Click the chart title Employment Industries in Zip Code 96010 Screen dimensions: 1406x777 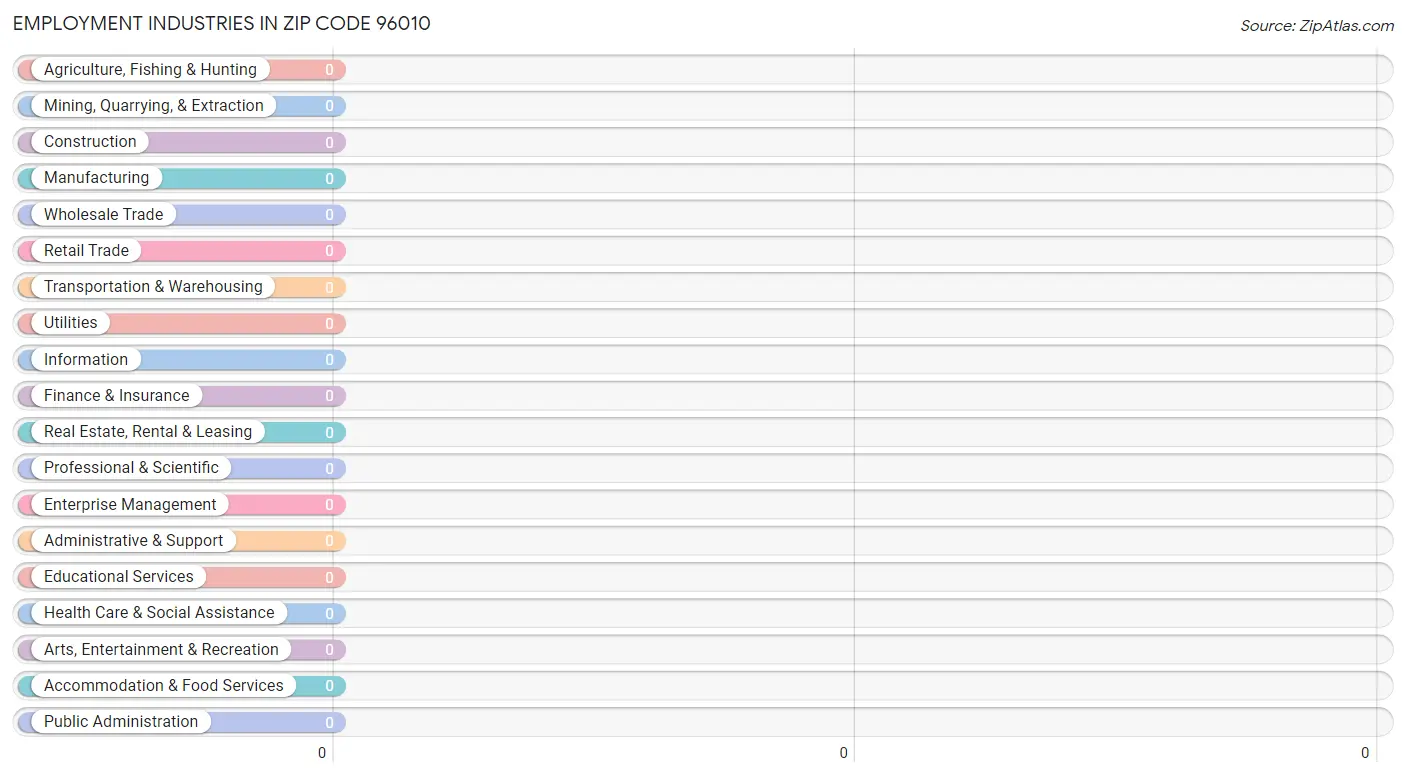[x=222, y=23]
